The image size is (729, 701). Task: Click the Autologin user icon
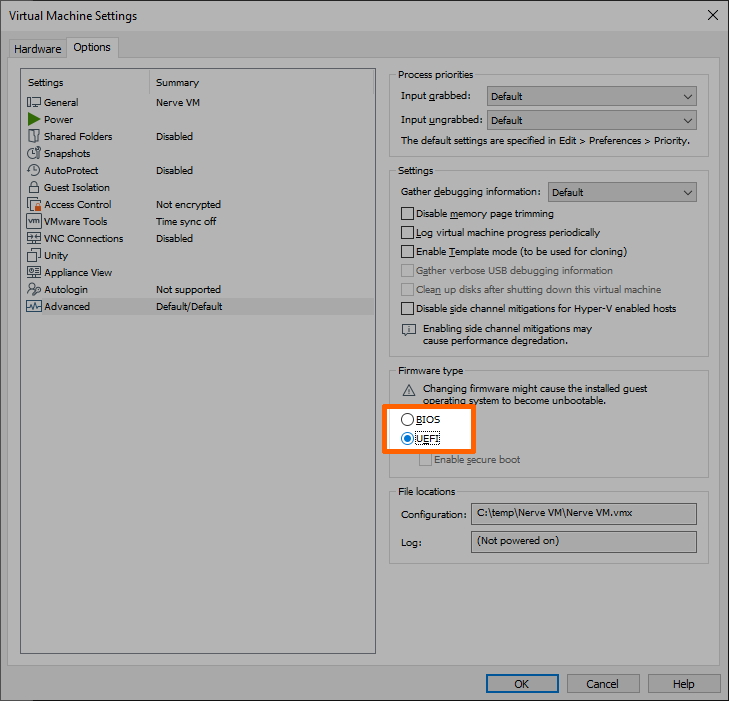(34, 290)
